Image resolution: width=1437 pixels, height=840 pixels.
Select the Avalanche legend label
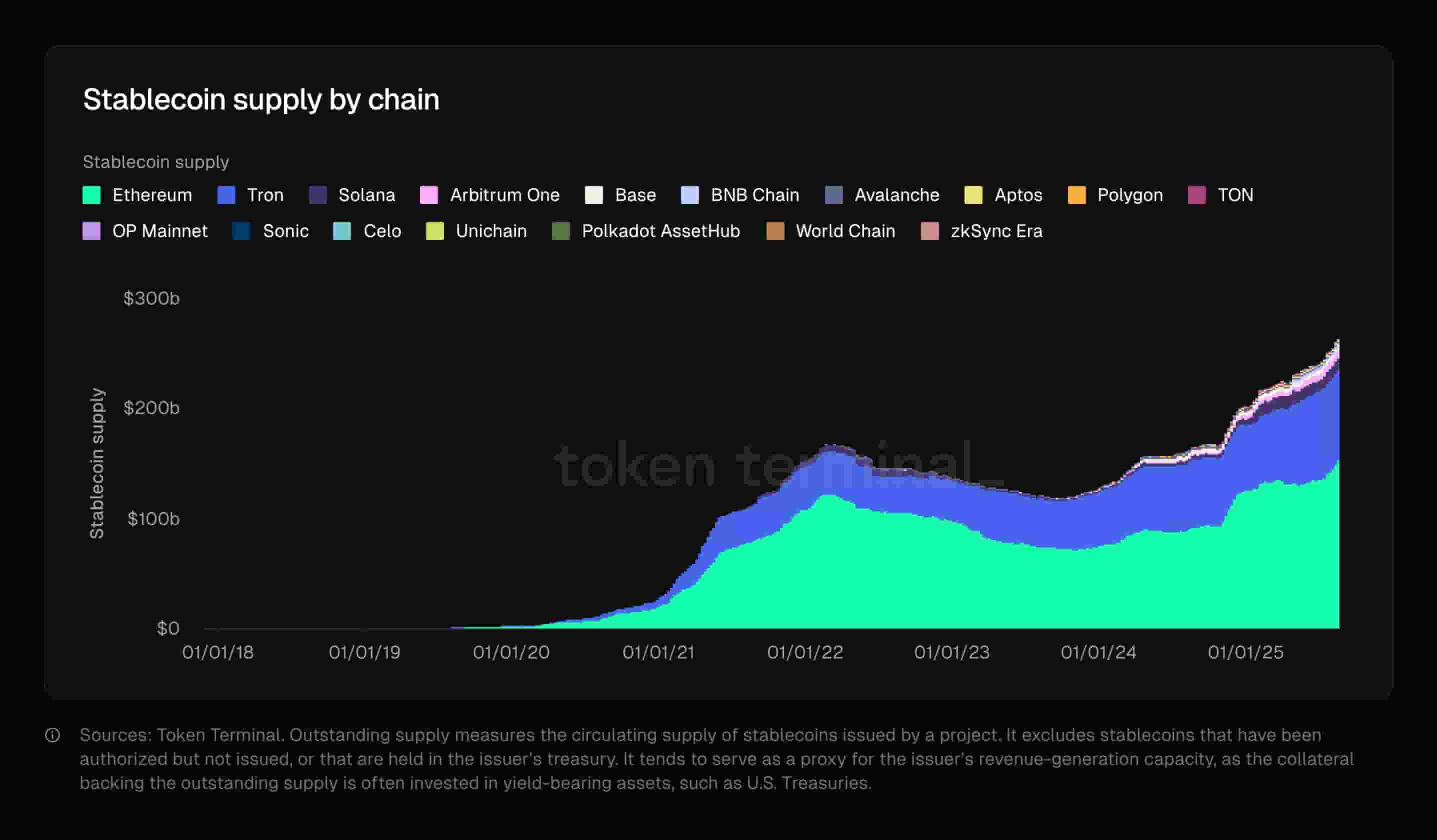pyautogui.click(x=896, y=195)
